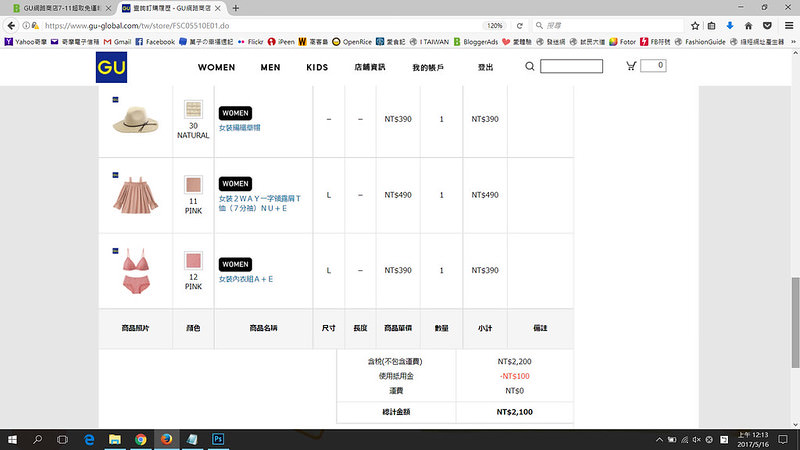This screenshot has height=450, width=800.
Task: Open FashionGuide bookmark
Action: click(699, 42)
